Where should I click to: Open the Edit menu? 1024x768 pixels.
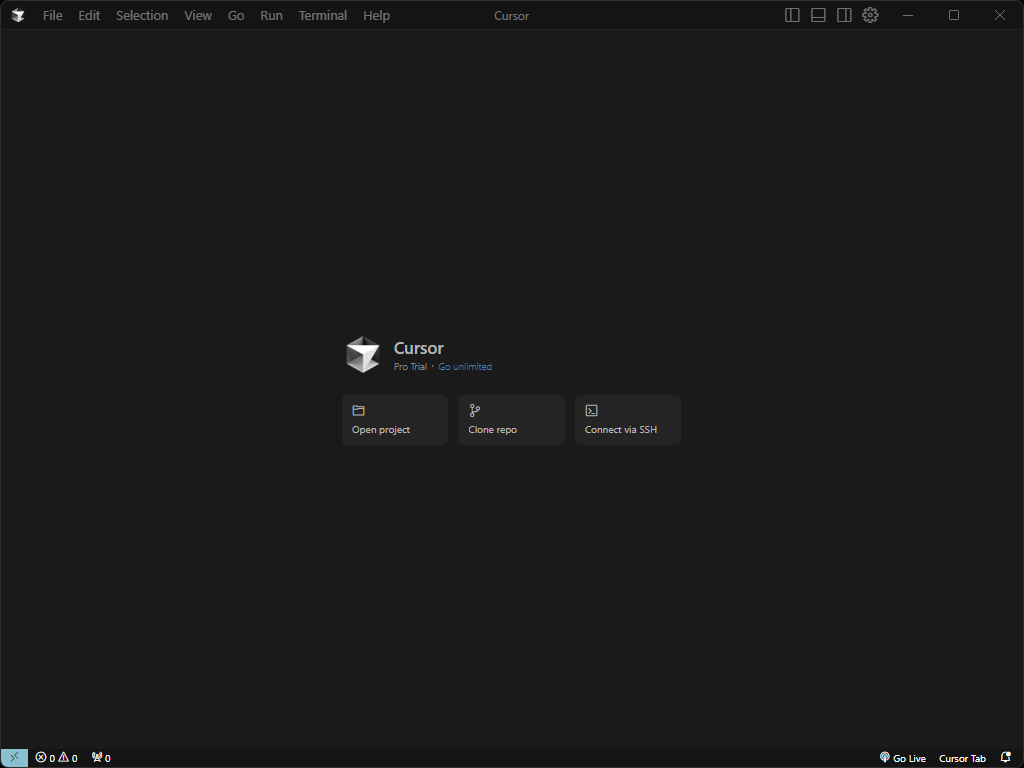89,15
